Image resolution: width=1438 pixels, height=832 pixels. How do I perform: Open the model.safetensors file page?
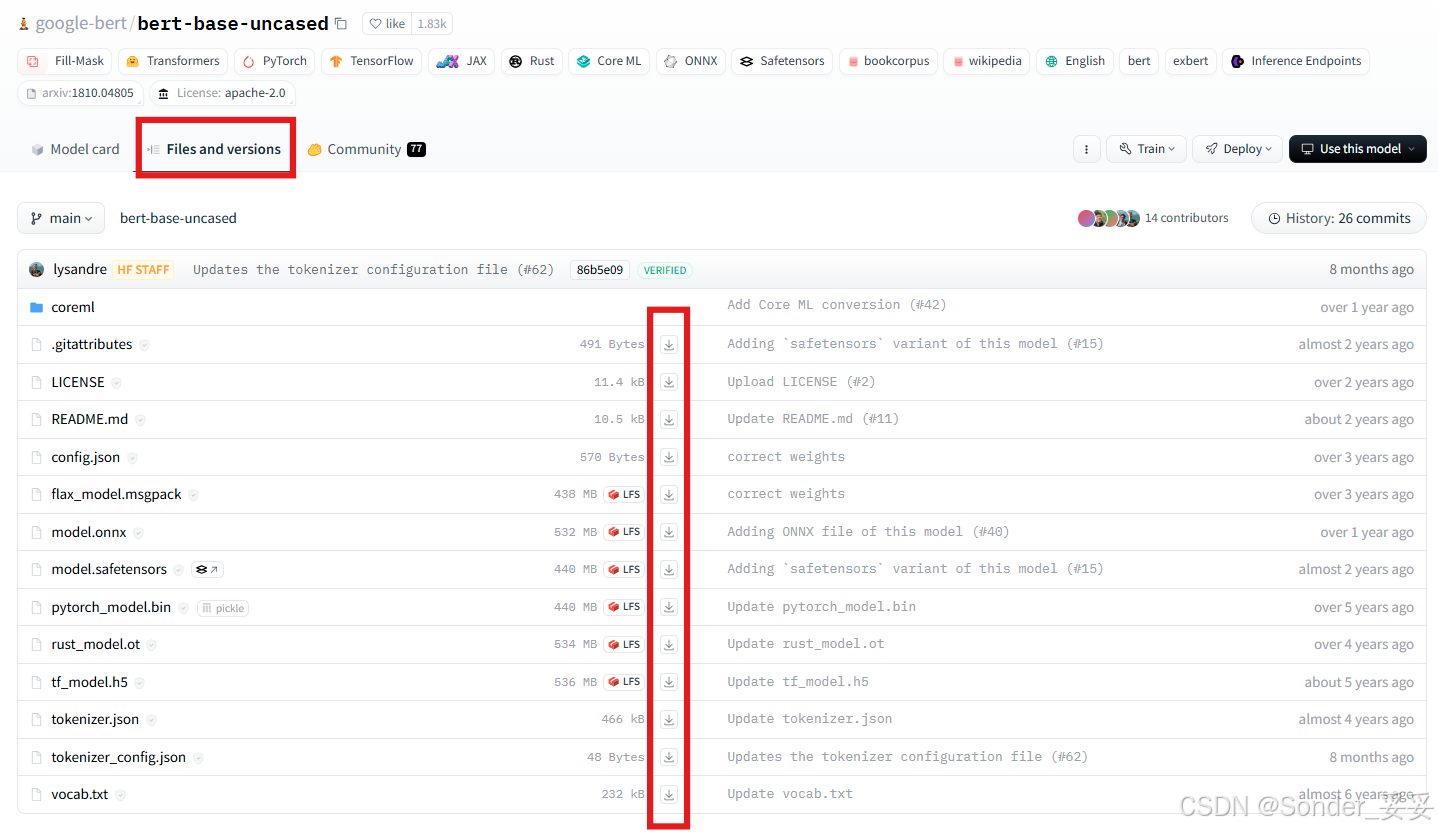tap(109, 569)
